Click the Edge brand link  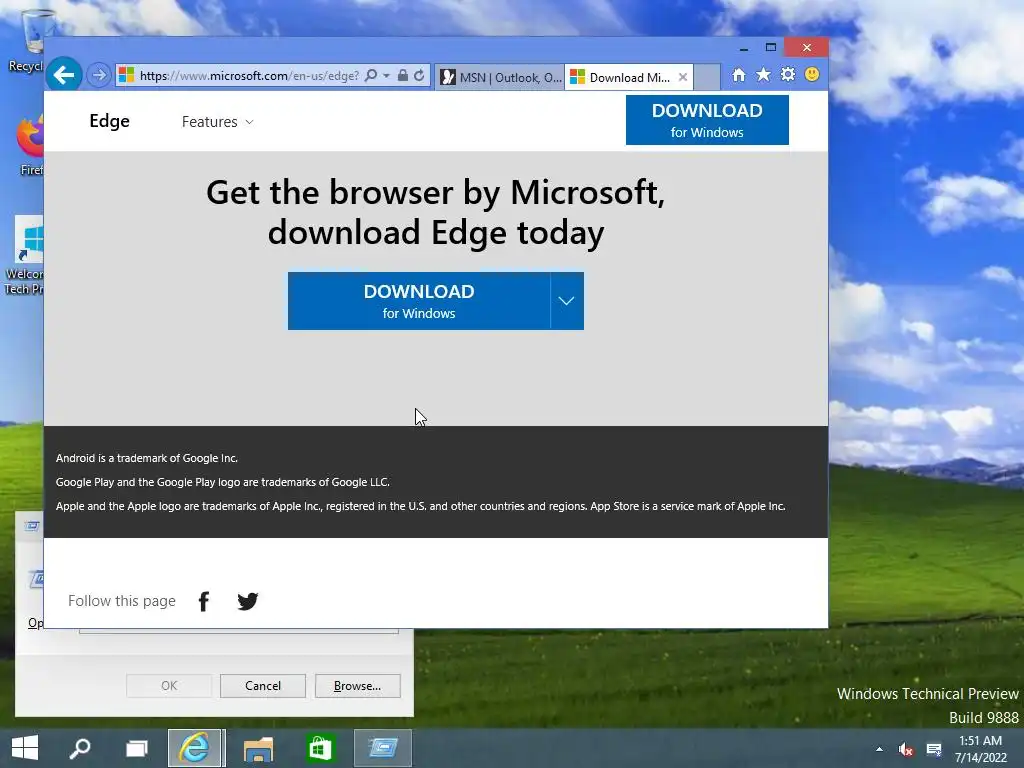110,121
